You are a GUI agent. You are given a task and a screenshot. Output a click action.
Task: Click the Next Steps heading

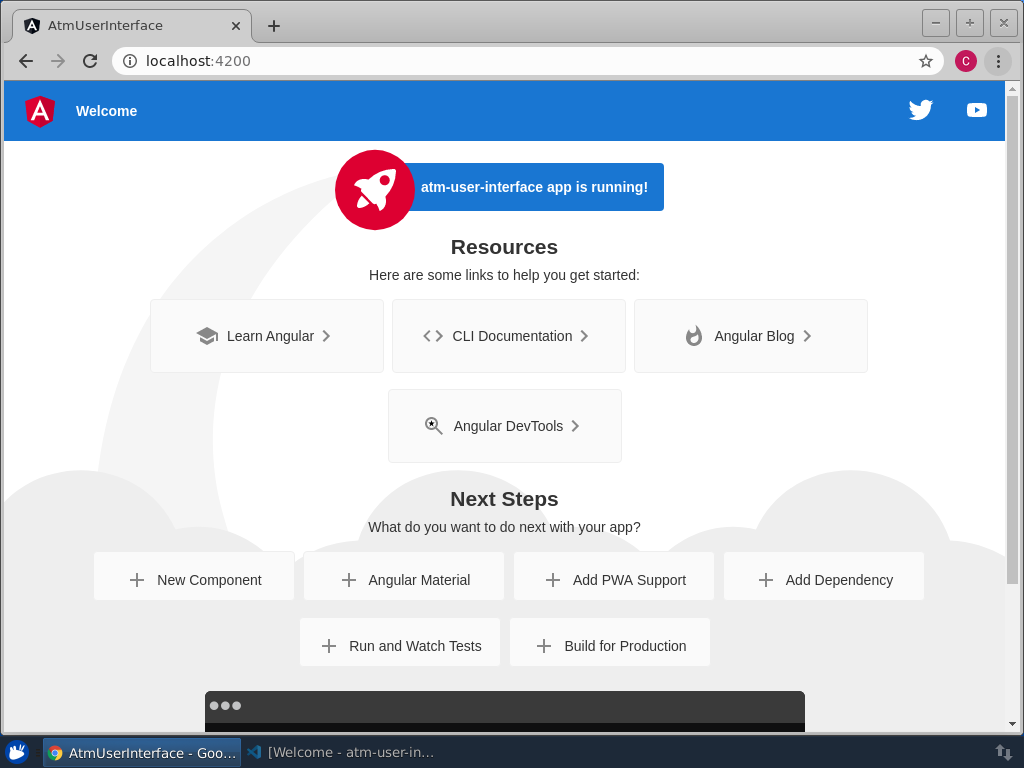pyautogui.click(x=504, y=499)
